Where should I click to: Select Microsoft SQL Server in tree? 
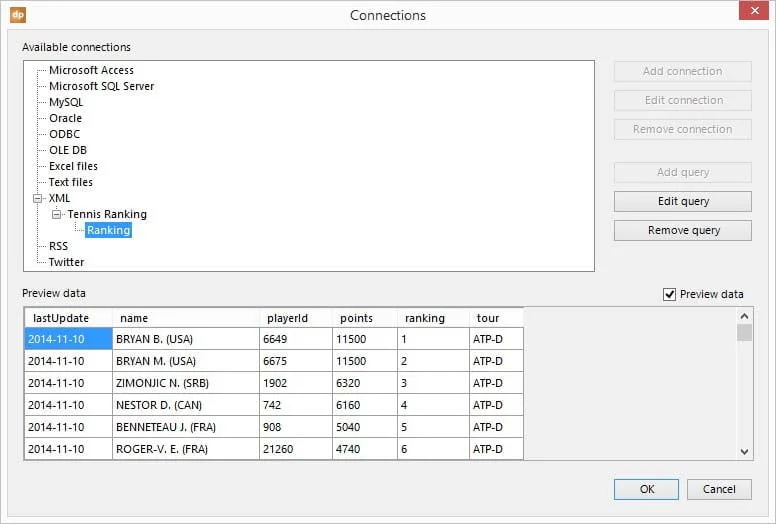pyautogui.click(x=101, y=86)
